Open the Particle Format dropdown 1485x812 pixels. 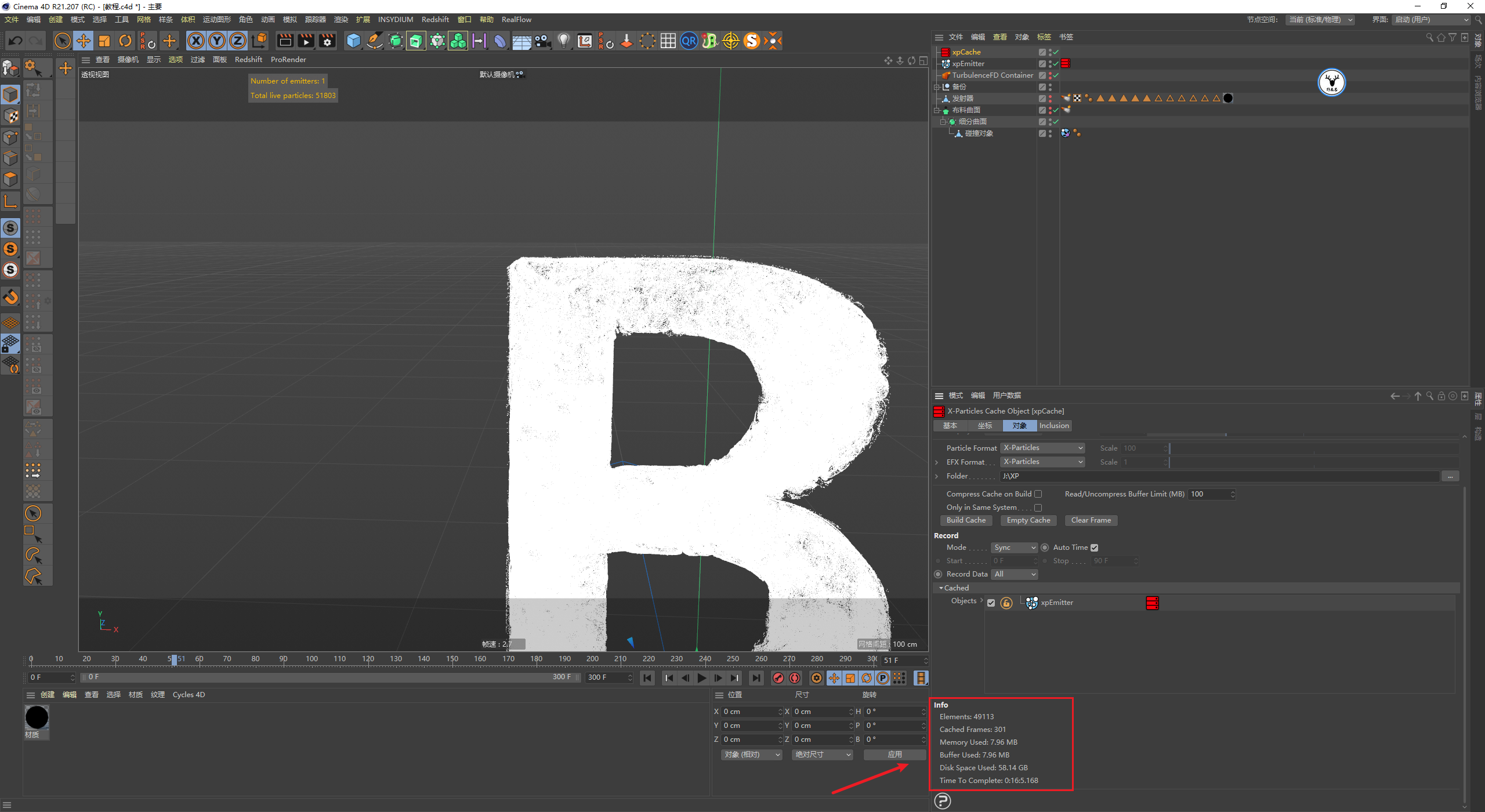tap(1042, 448)
